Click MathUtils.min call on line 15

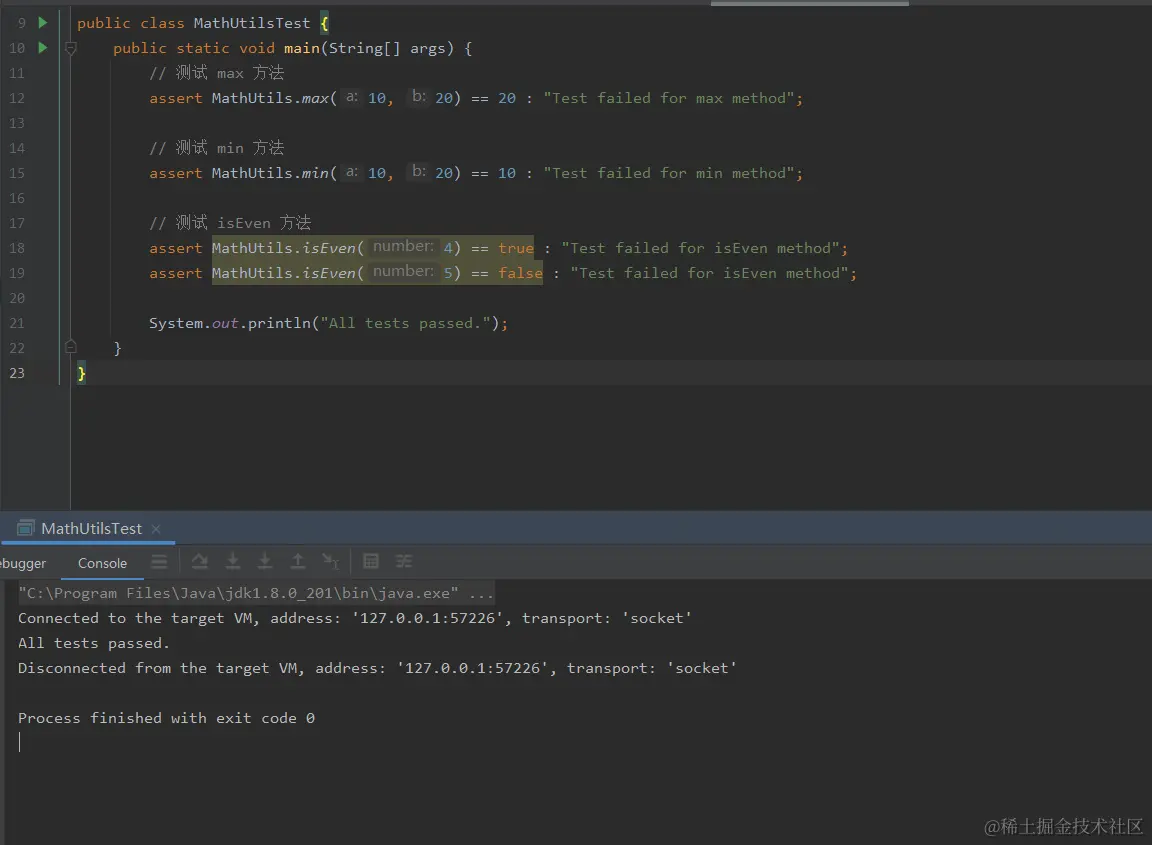coord(336,173)
